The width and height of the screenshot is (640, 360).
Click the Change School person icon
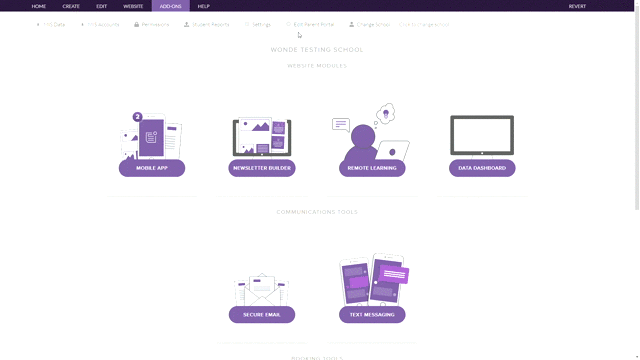tap(351, 24)
